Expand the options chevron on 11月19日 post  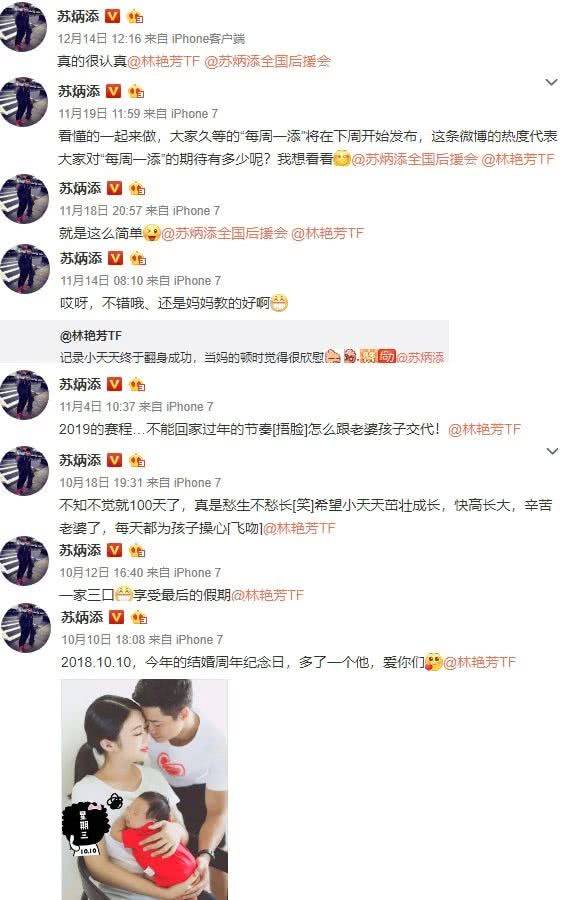(x=551, y=82)
